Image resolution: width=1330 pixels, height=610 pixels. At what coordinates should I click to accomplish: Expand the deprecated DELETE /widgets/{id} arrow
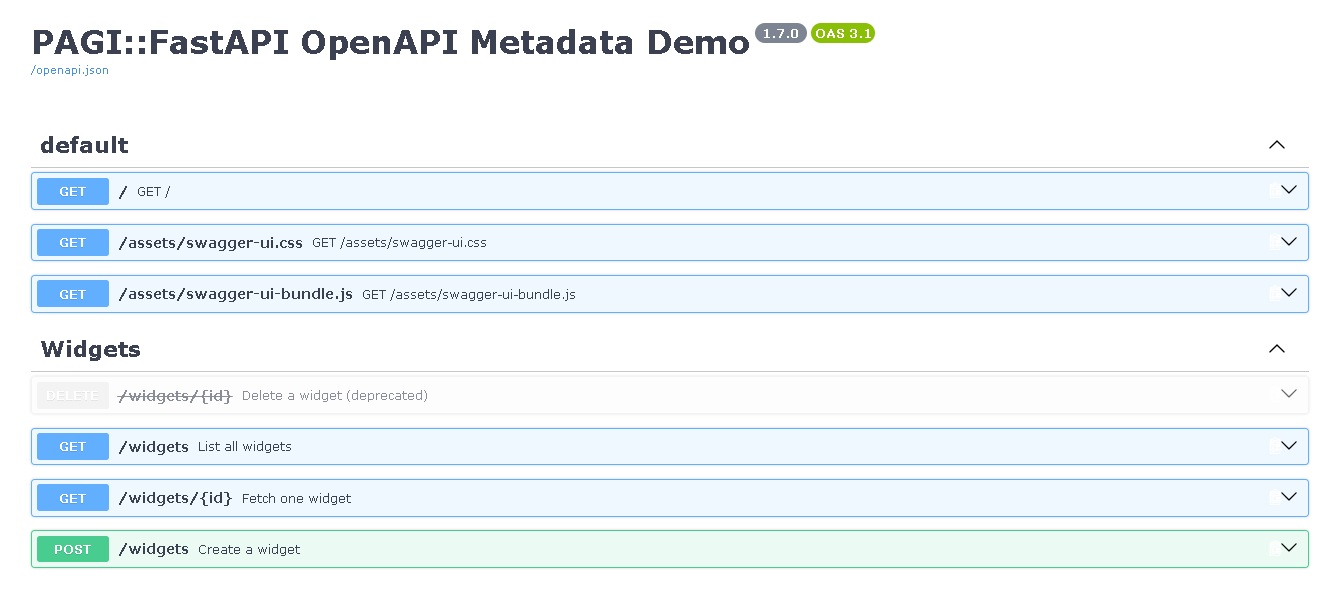tap(1288, 395)
